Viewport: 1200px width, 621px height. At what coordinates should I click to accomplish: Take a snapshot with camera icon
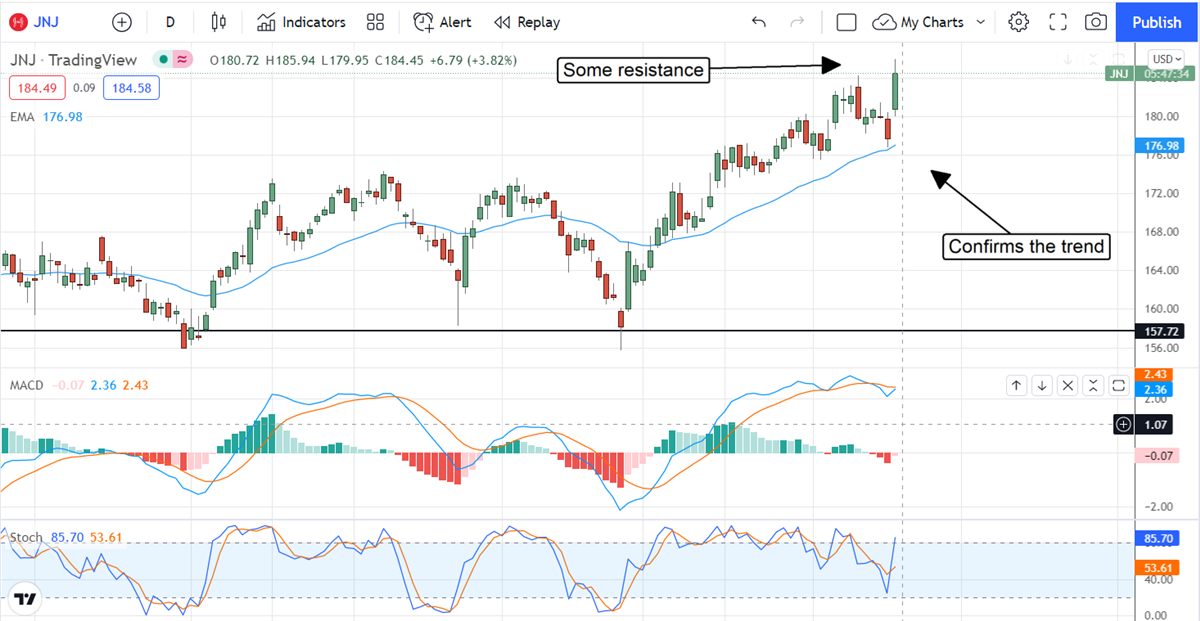(1096, 22)
